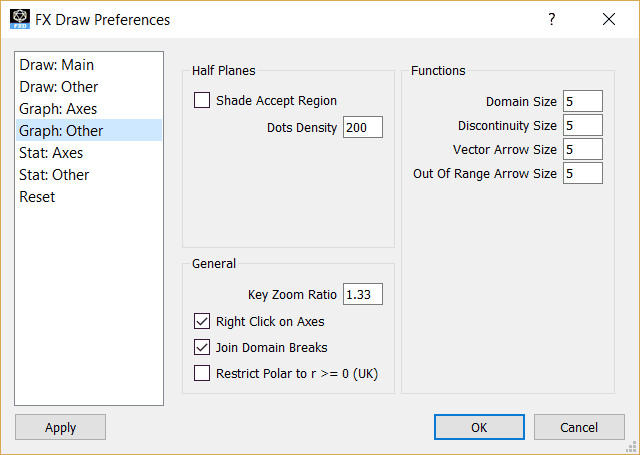Click the Dots Density label text

(302, 128)
